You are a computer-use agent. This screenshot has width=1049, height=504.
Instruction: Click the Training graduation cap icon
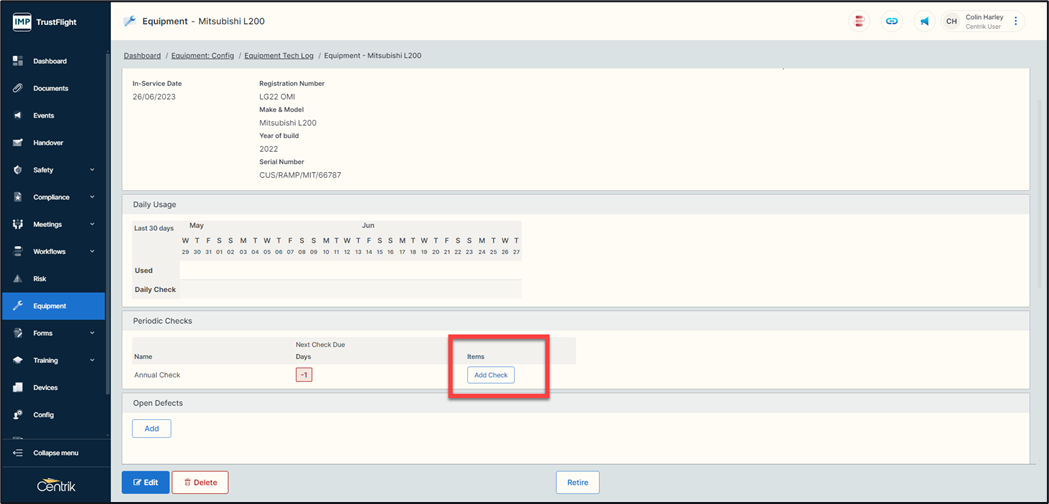click(18, 360)
